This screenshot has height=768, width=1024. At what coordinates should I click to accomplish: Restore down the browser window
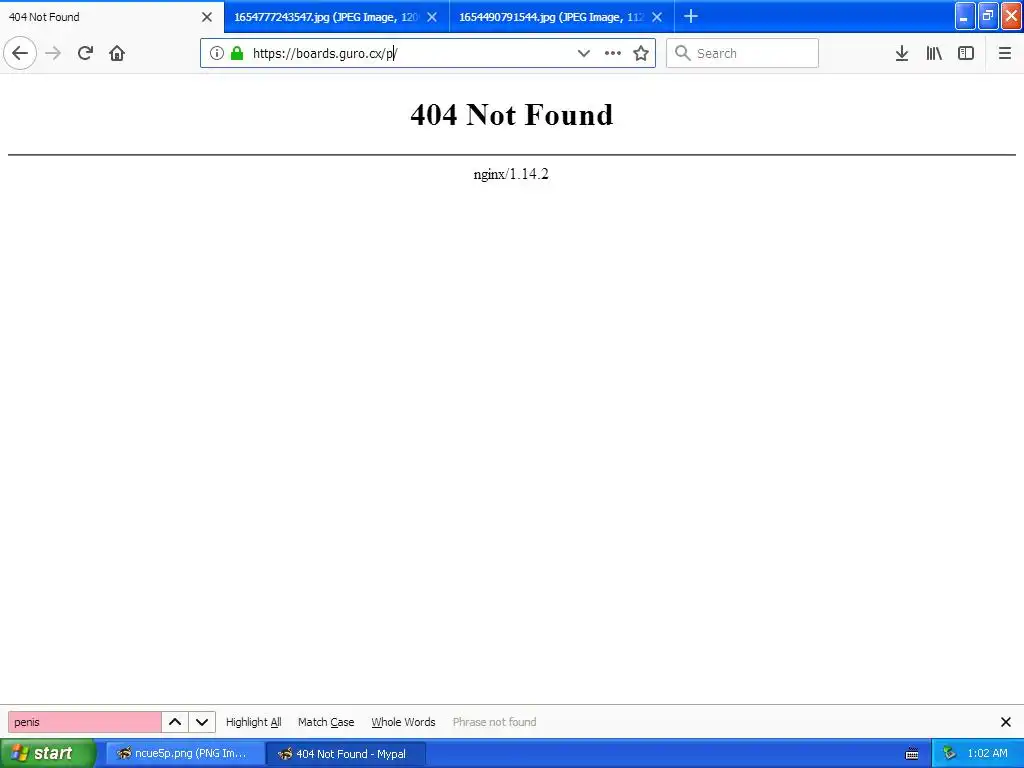(988, 16)
